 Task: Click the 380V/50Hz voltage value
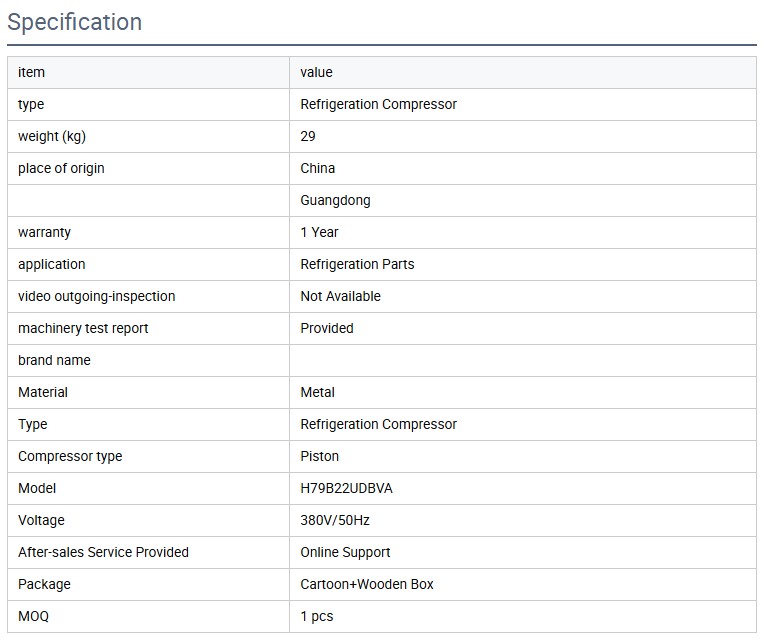[335, 520]
